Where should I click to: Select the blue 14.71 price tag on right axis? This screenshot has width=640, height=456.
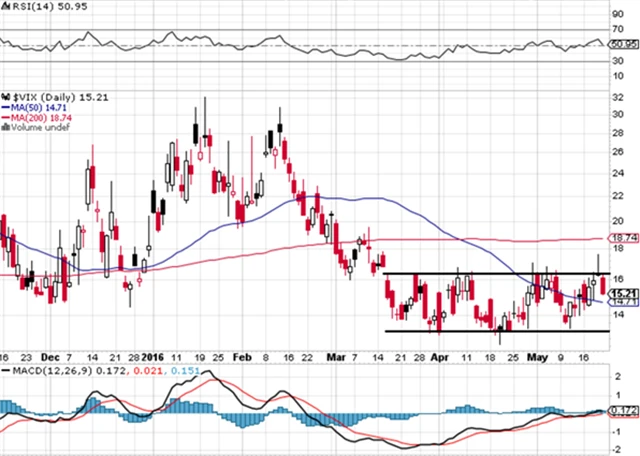click(x=623, y=303)
